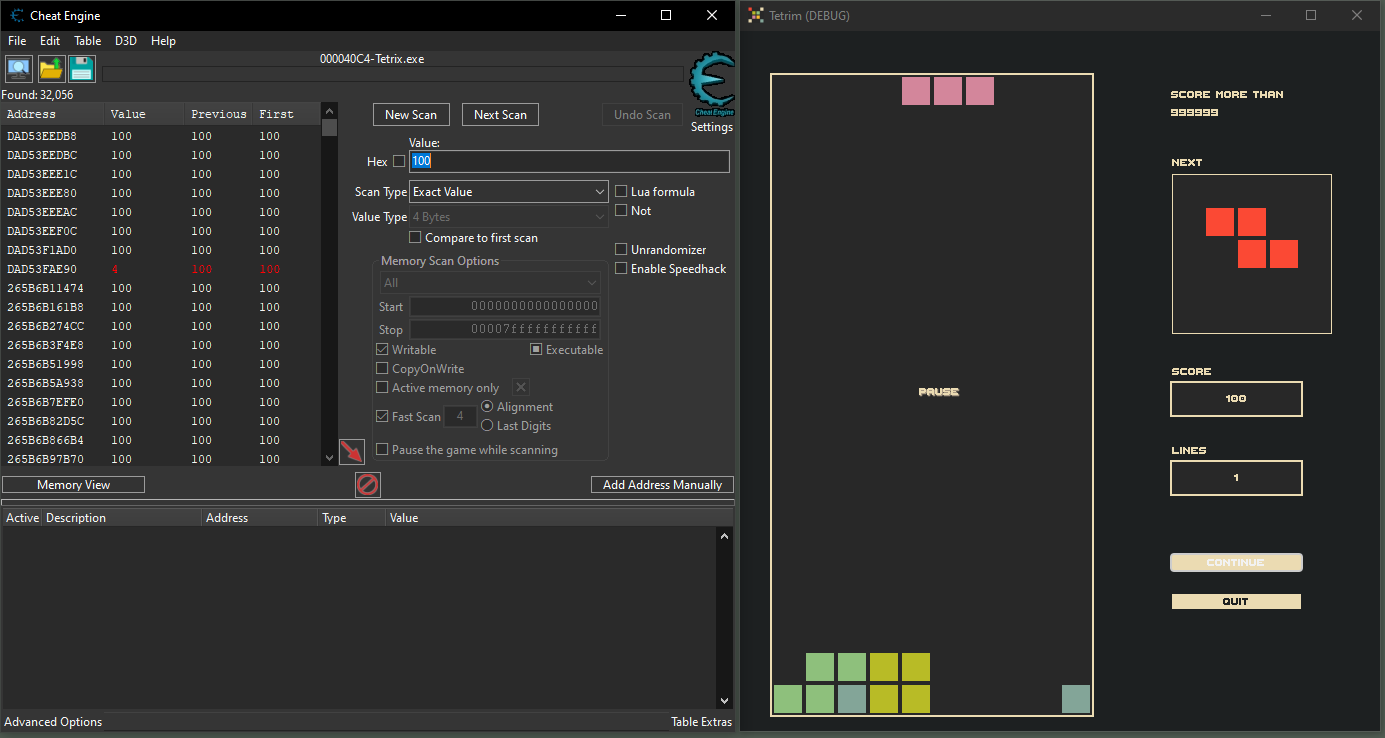This screenshot has width=1385, height=738.
Task: Toggle the Fast Scan checkbox
Action: point(382,416)
